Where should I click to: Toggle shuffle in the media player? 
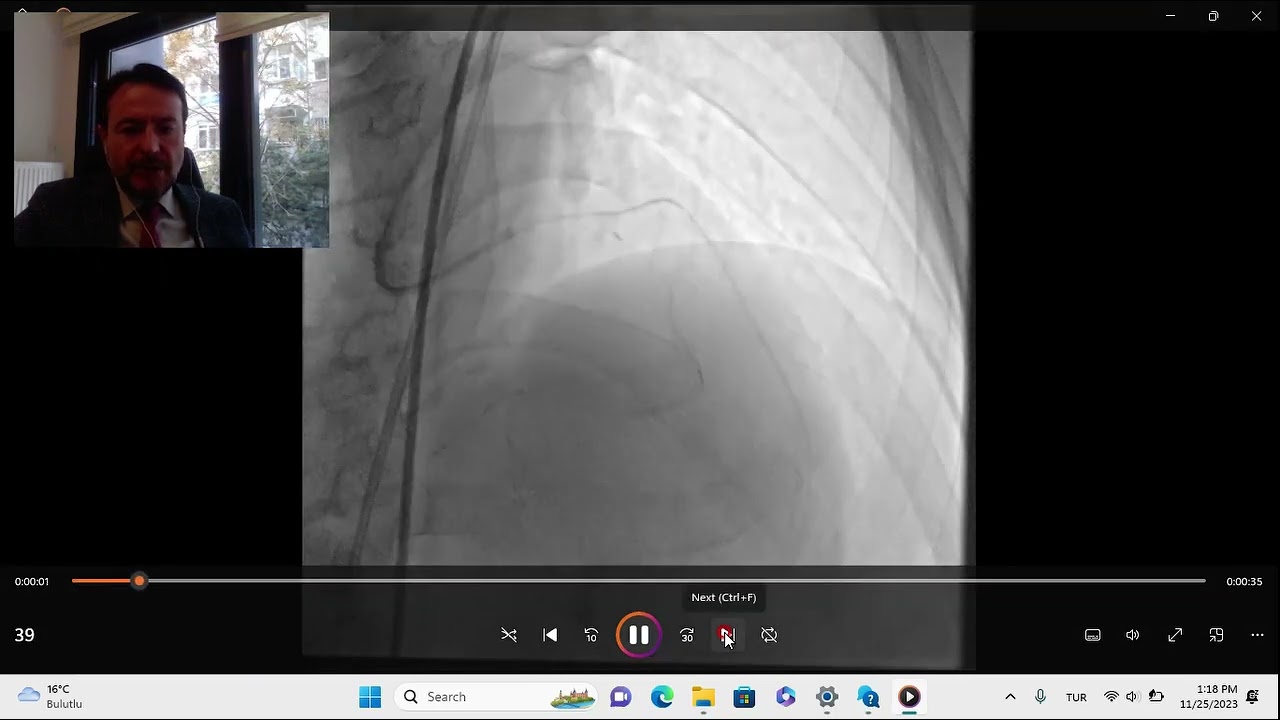[509, 635]
